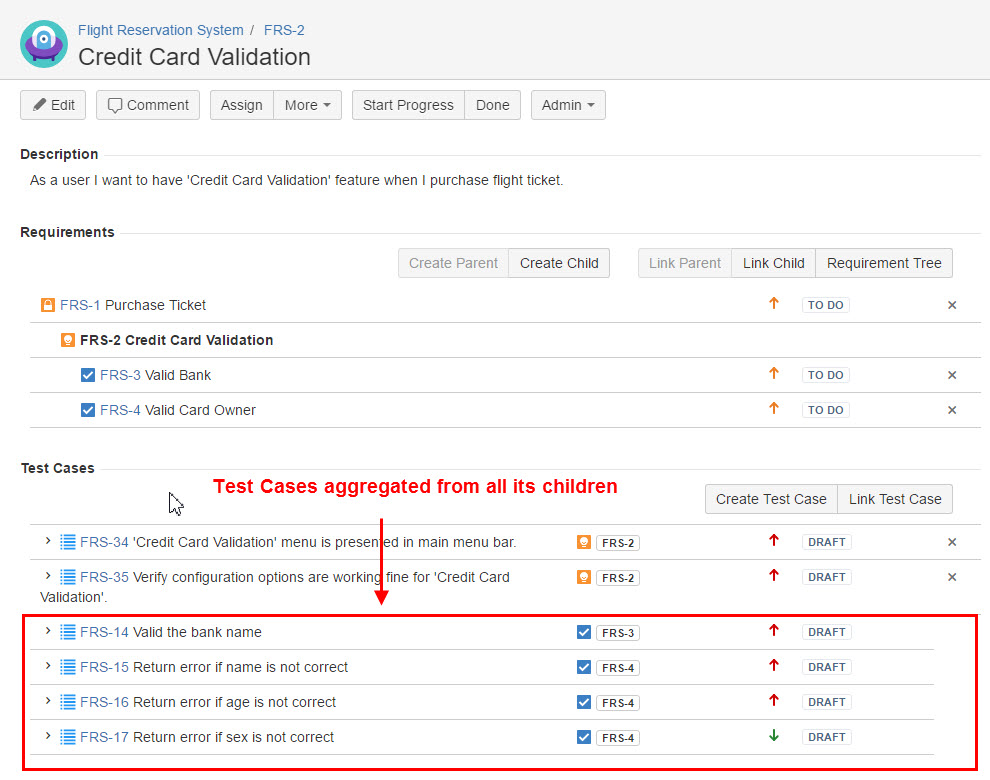Click the blue checkbox icon in FRS-16 row
Image resolution: width=990 pixels, height=780 pixels.
[x=584, y=702]
